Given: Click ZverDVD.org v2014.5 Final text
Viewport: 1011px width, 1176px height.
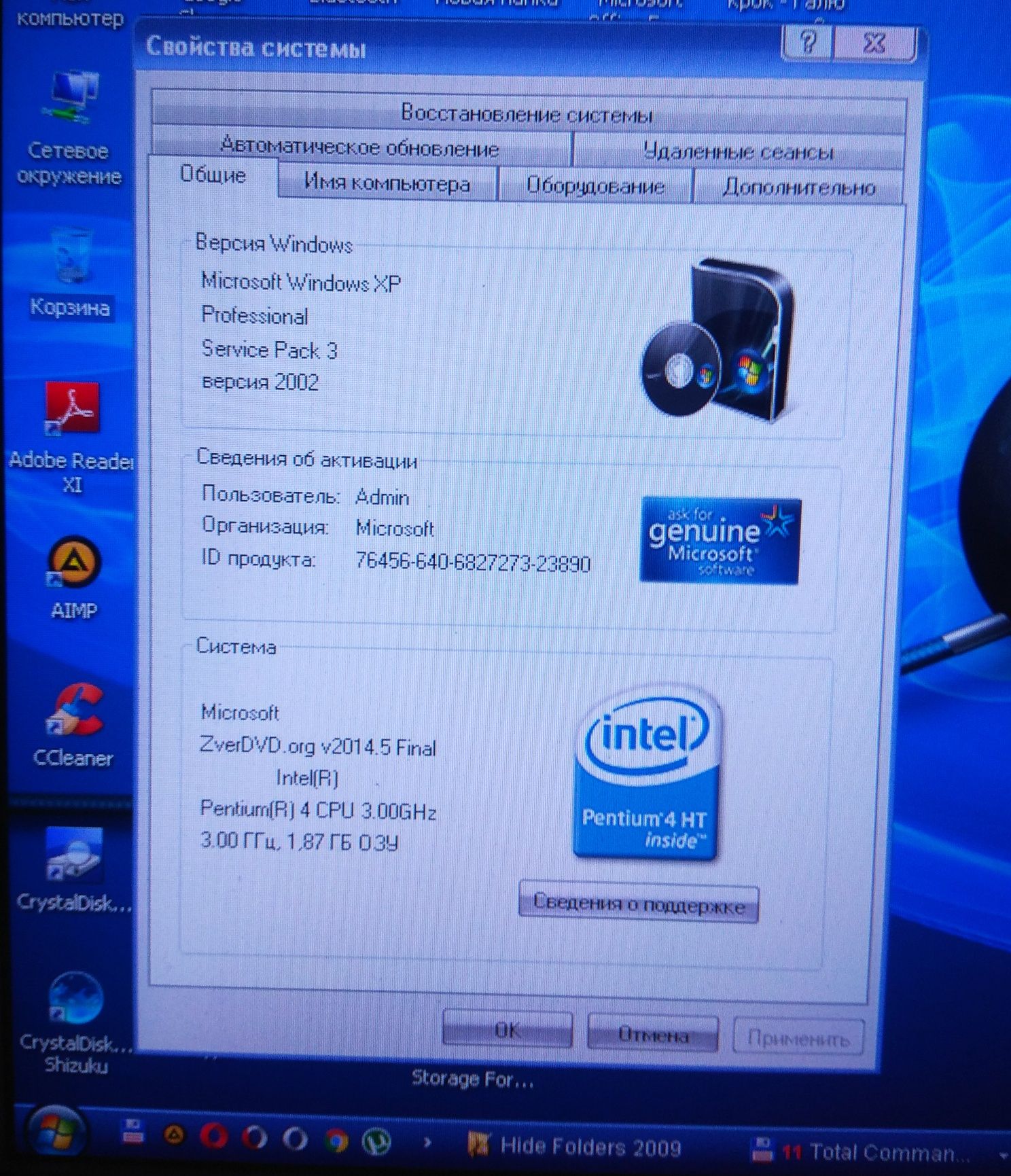Looking at the screenshot, I should click(x=317, y=747).
